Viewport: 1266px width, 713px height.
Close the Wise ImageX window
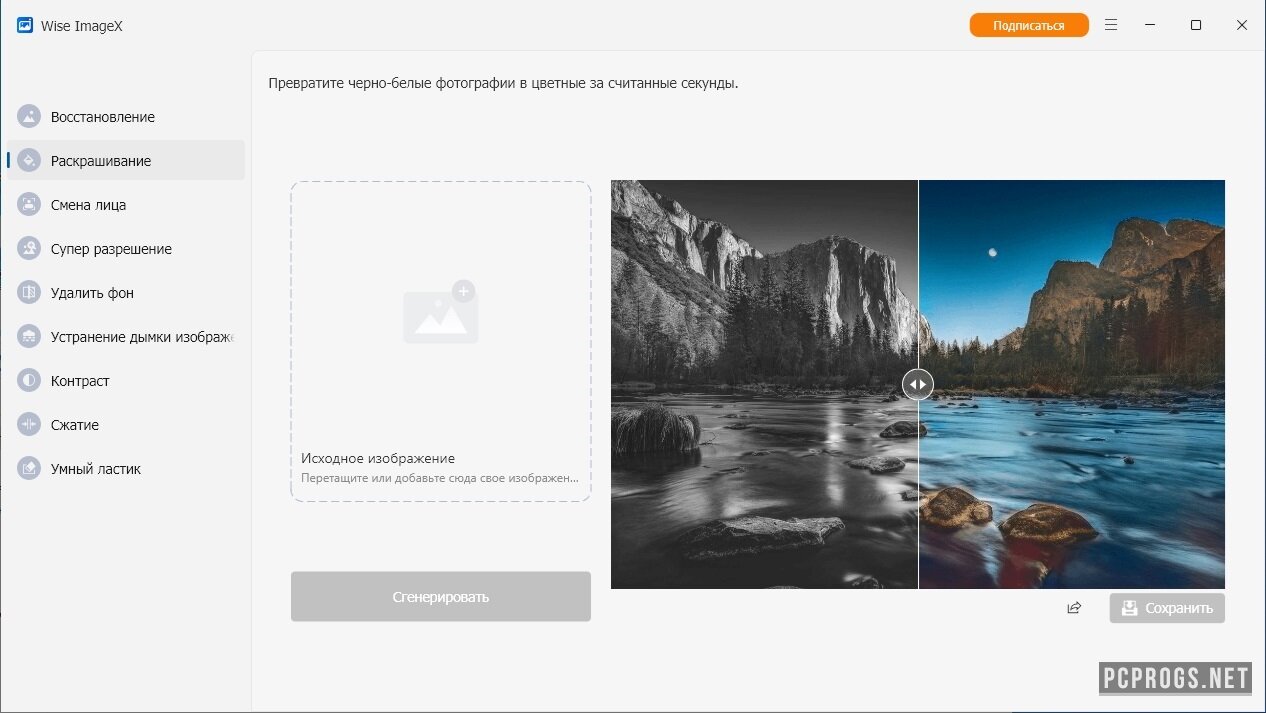(1242, 25)
